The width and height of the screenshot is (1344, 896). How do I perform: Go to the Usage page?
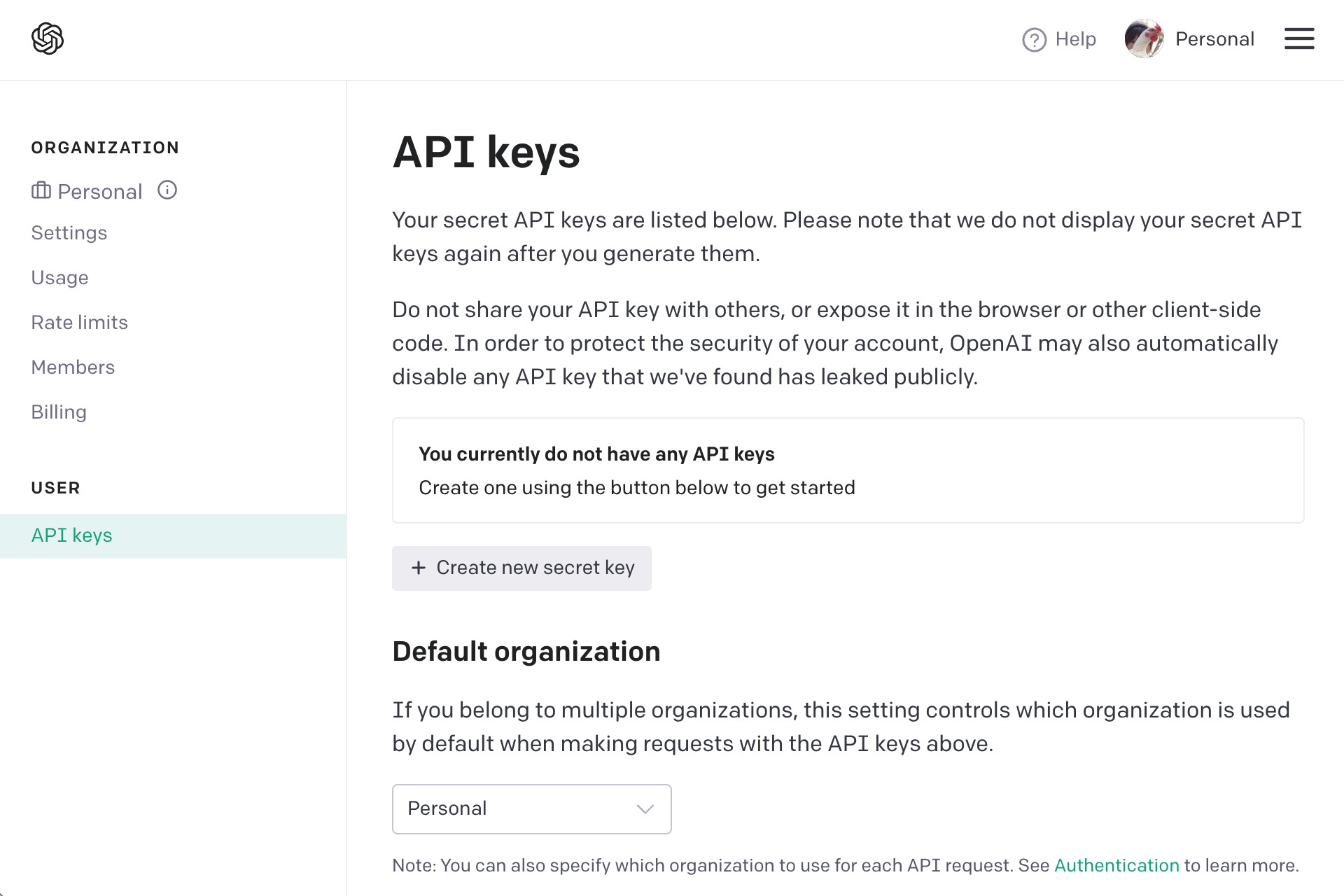pyautogui.click(x=59, y=277)
